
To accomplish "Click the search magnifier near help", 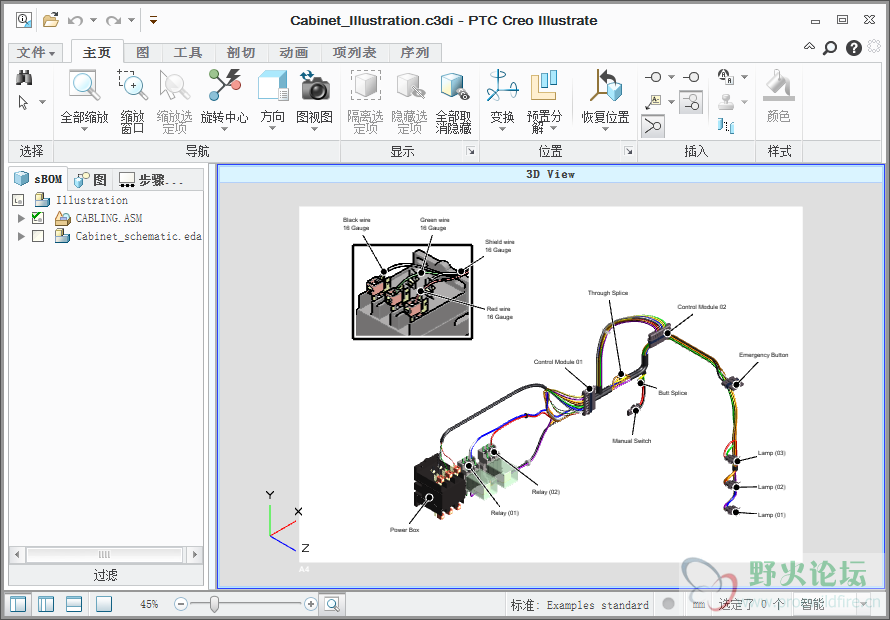I will (830, 48).
